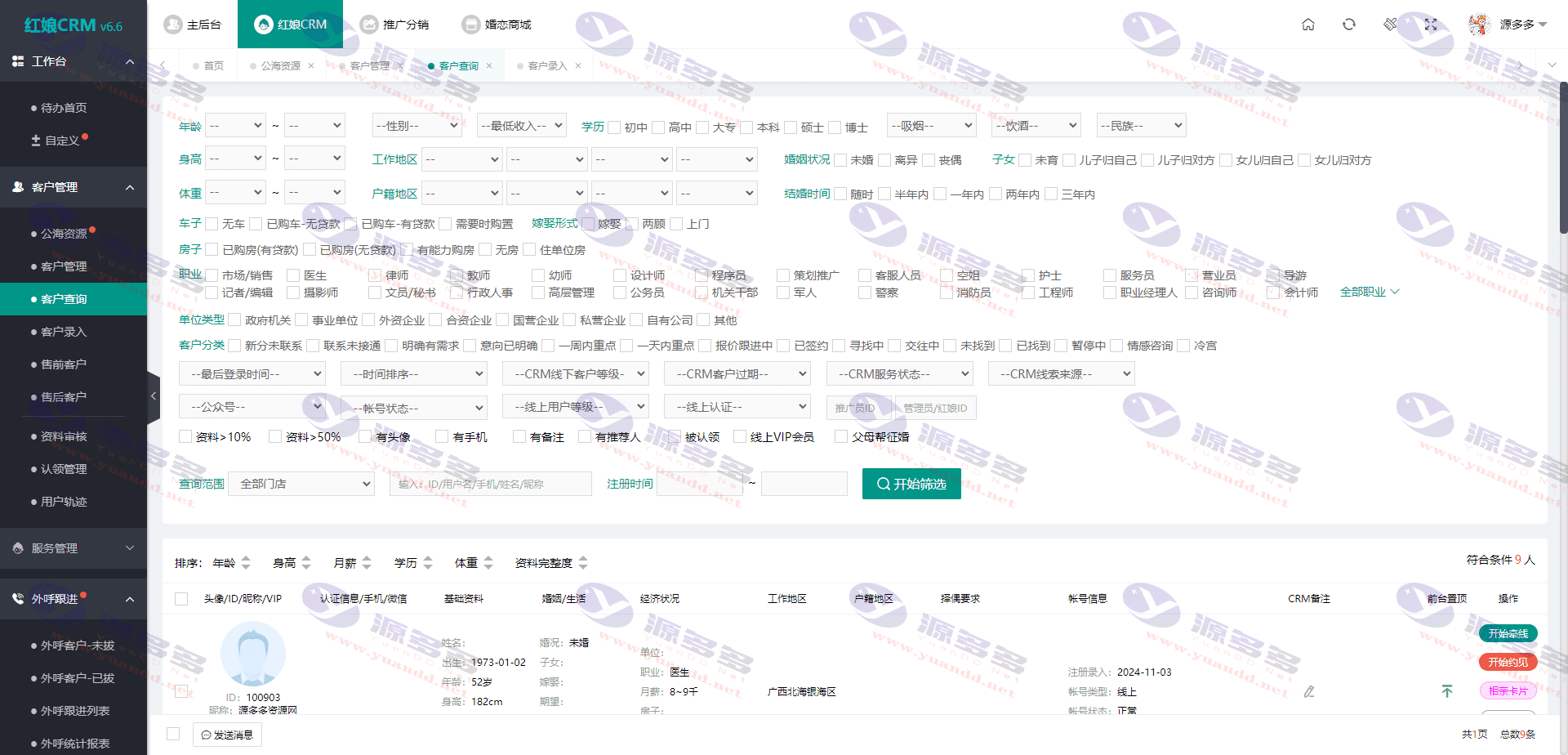Open the 吸烟 dropdown

tap(932, 126)
